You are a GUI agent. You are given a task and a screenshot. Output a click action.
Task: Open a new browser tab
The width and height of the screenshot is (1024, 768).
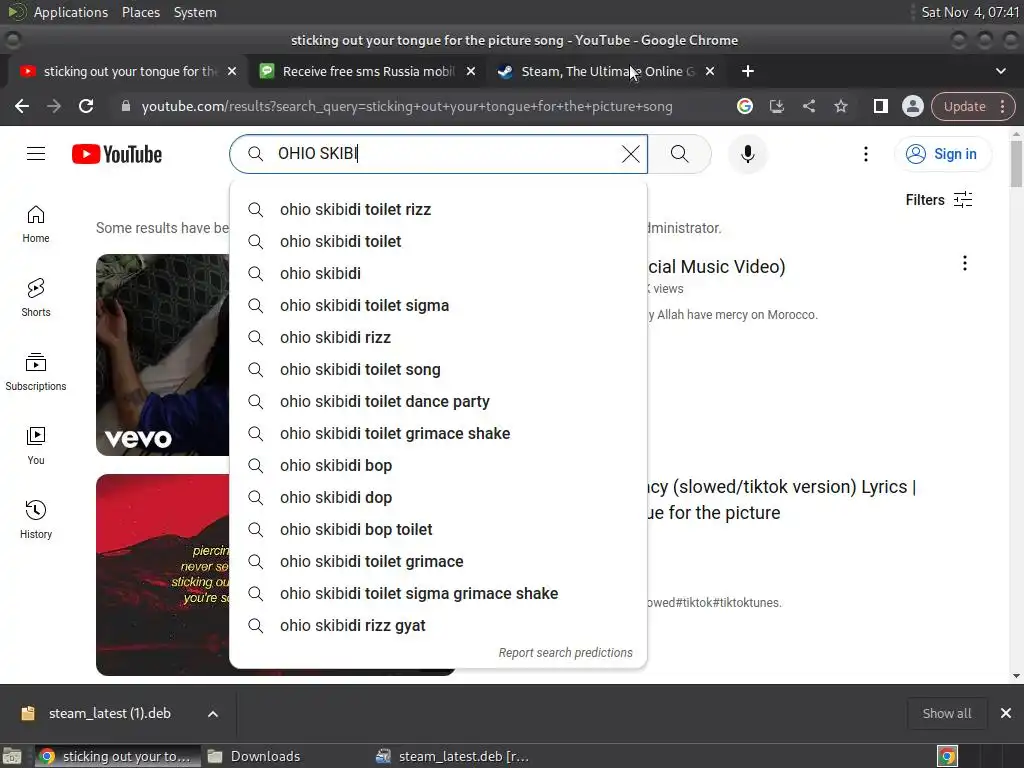(x=748, y=71)
